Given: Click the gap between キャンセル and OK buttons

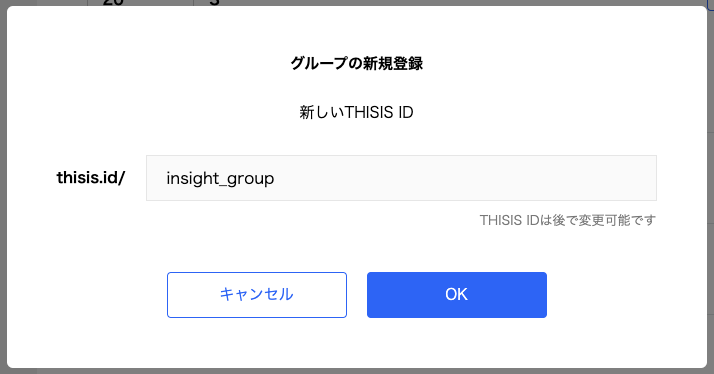Looking at the screenshot, I should pyautogui.click(x=357, y=295).
